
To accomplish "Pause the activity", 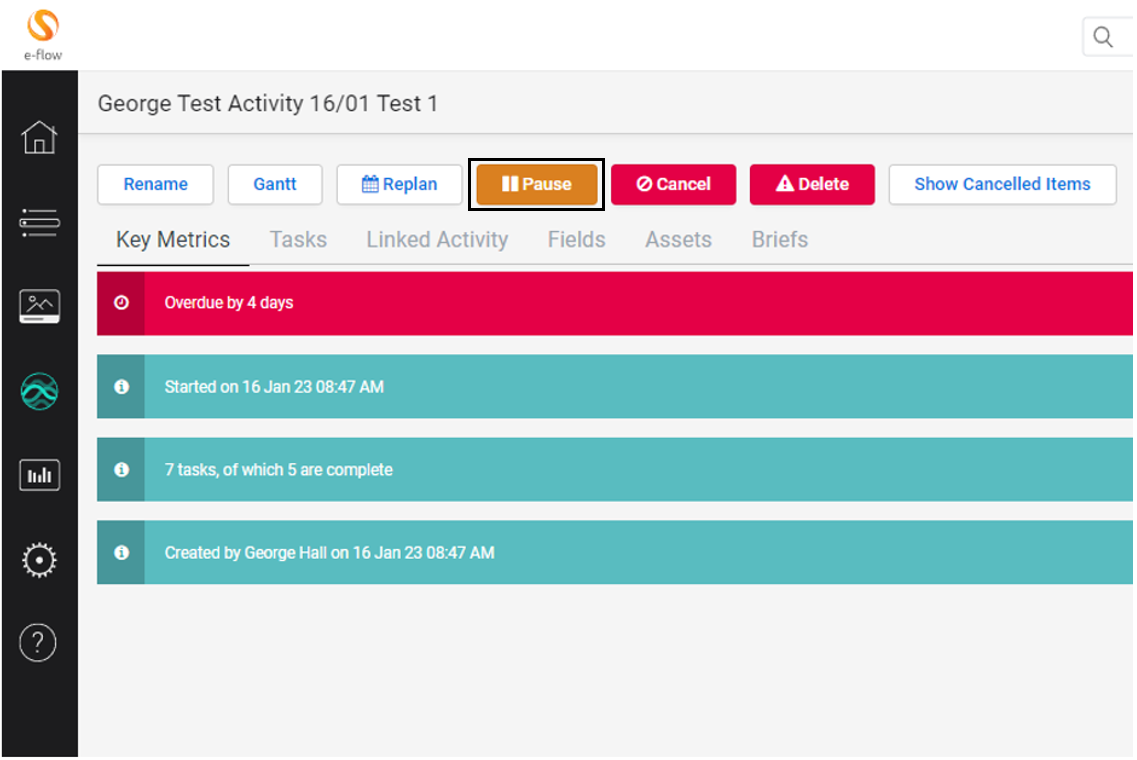I will click(x=536, y=184).
